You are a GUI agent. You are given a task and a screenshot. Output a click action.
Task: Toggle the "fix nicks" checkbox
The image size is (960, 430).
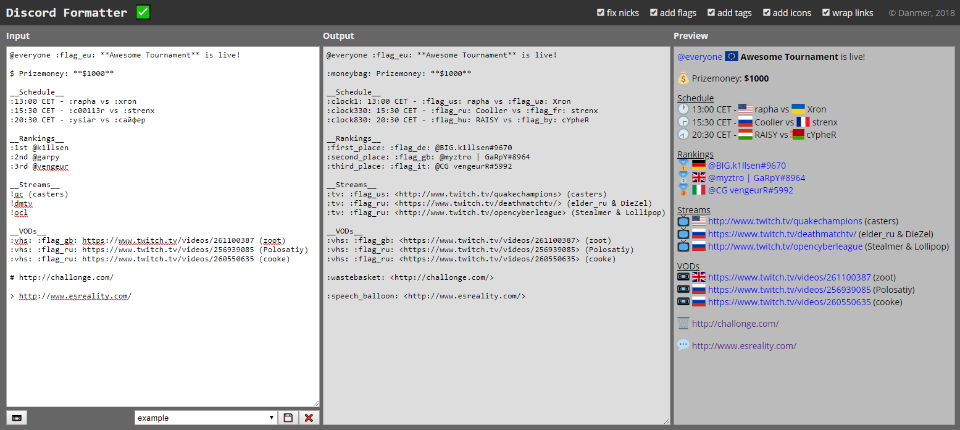pos(600,13)
